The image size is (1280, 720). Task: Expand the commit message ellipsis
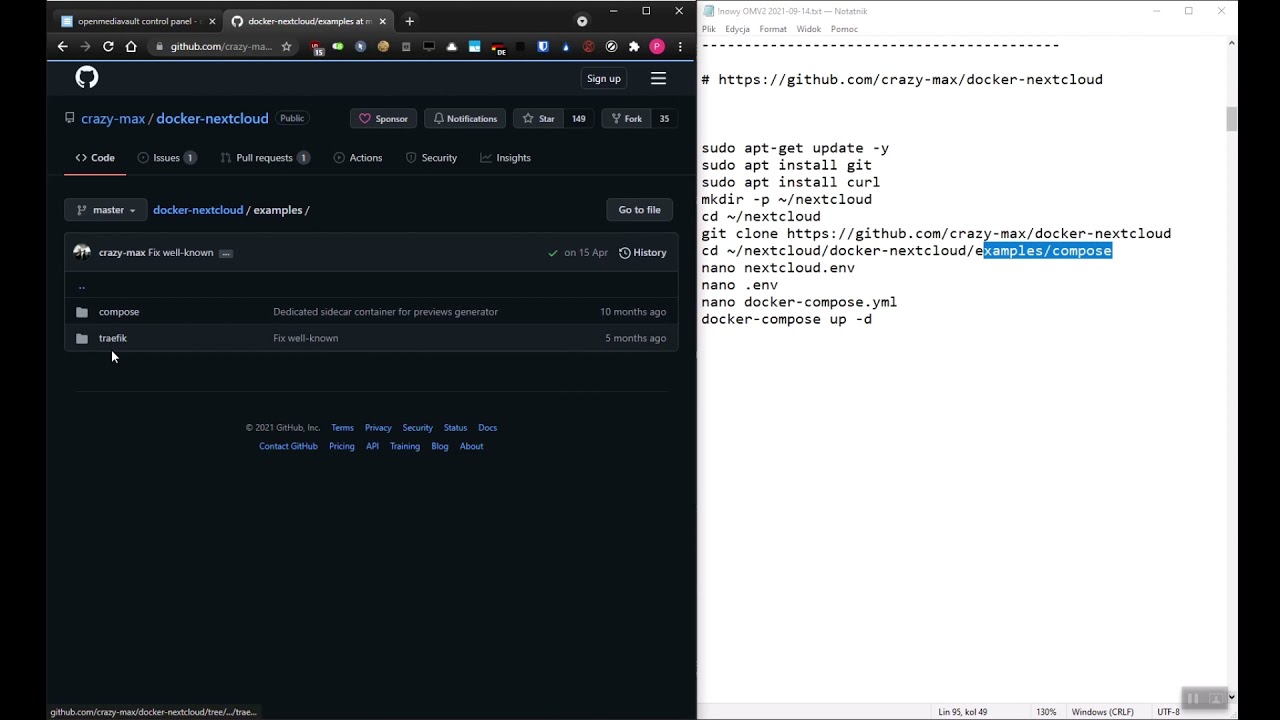tap(226, 253)
